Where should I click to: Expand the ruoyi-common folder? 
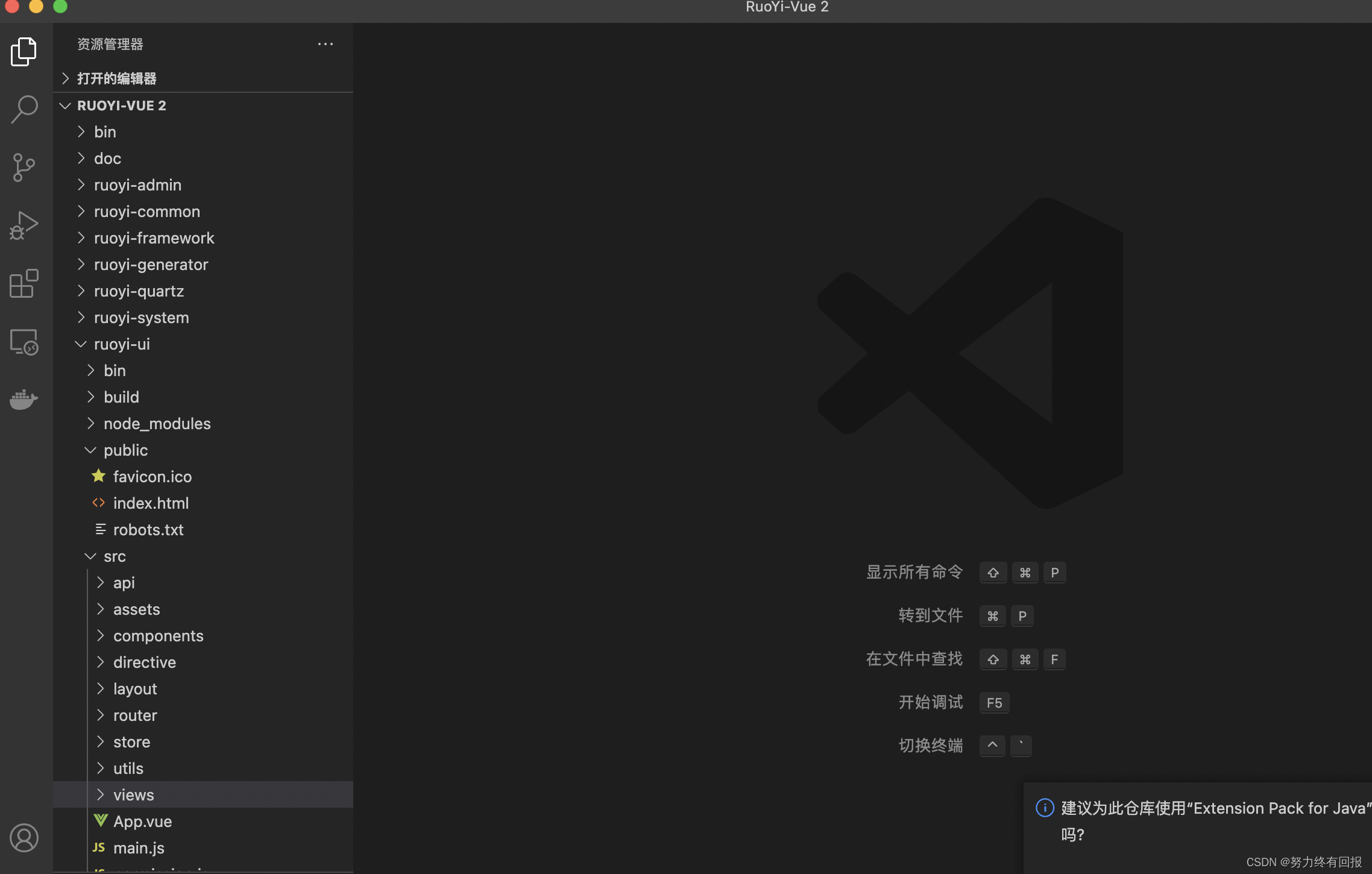[x=203, y=212]
